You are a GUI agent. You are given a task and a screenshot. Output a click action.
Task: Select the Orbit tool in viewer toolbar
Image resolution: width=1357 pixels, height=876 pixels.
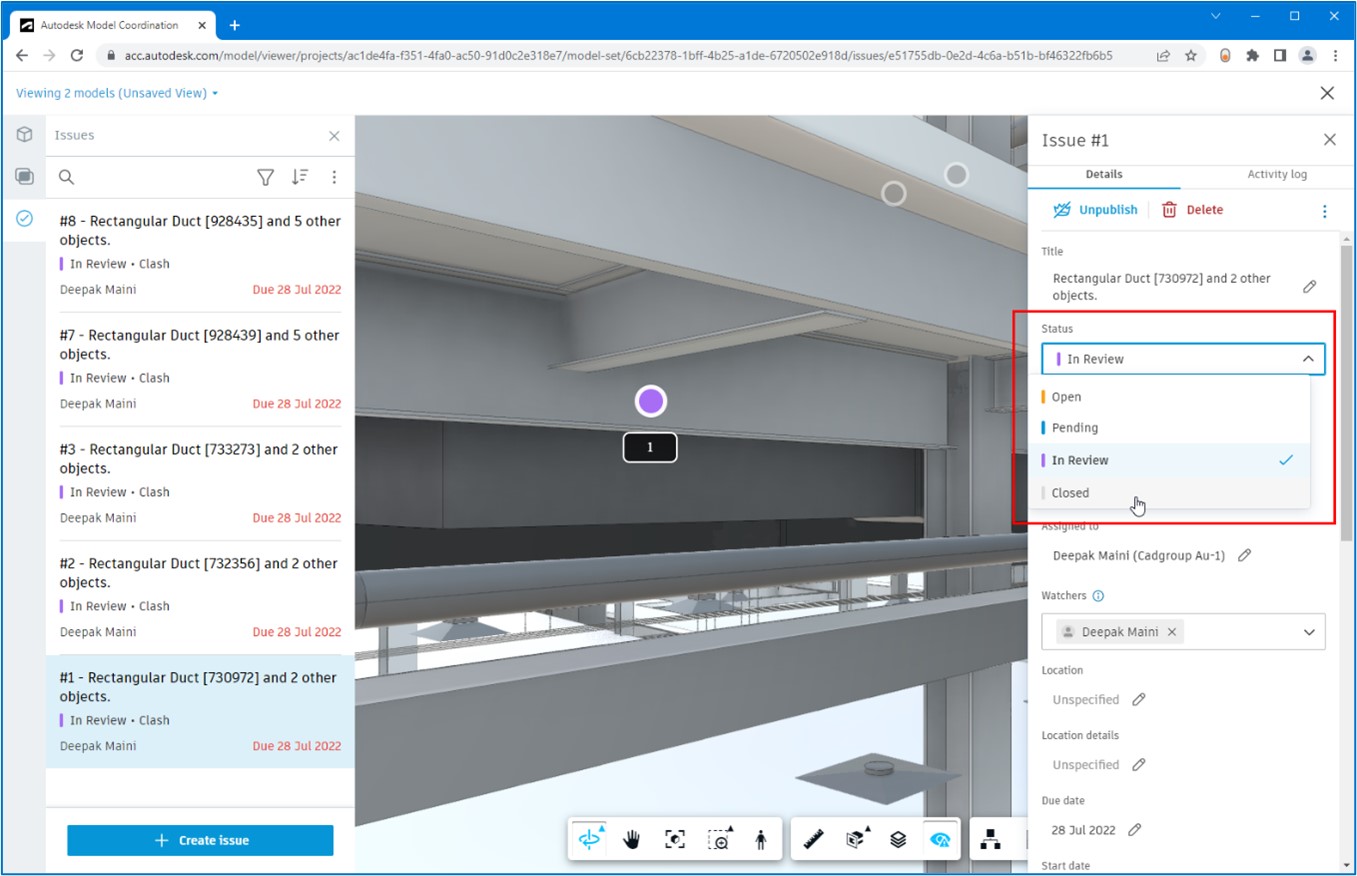(x=590, y=839)
